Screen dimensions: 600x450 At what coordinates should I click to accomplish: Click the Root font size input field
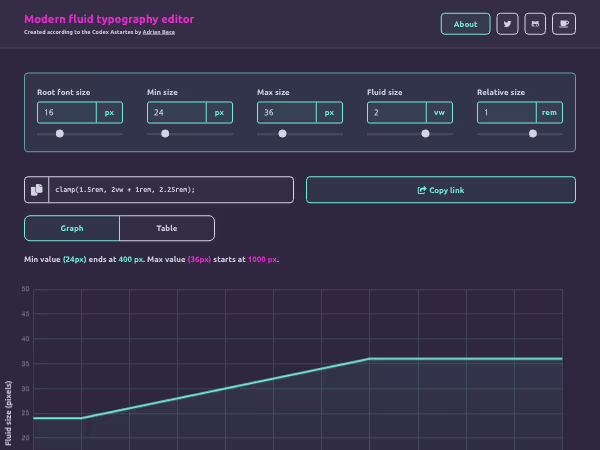tap(67, 112)
